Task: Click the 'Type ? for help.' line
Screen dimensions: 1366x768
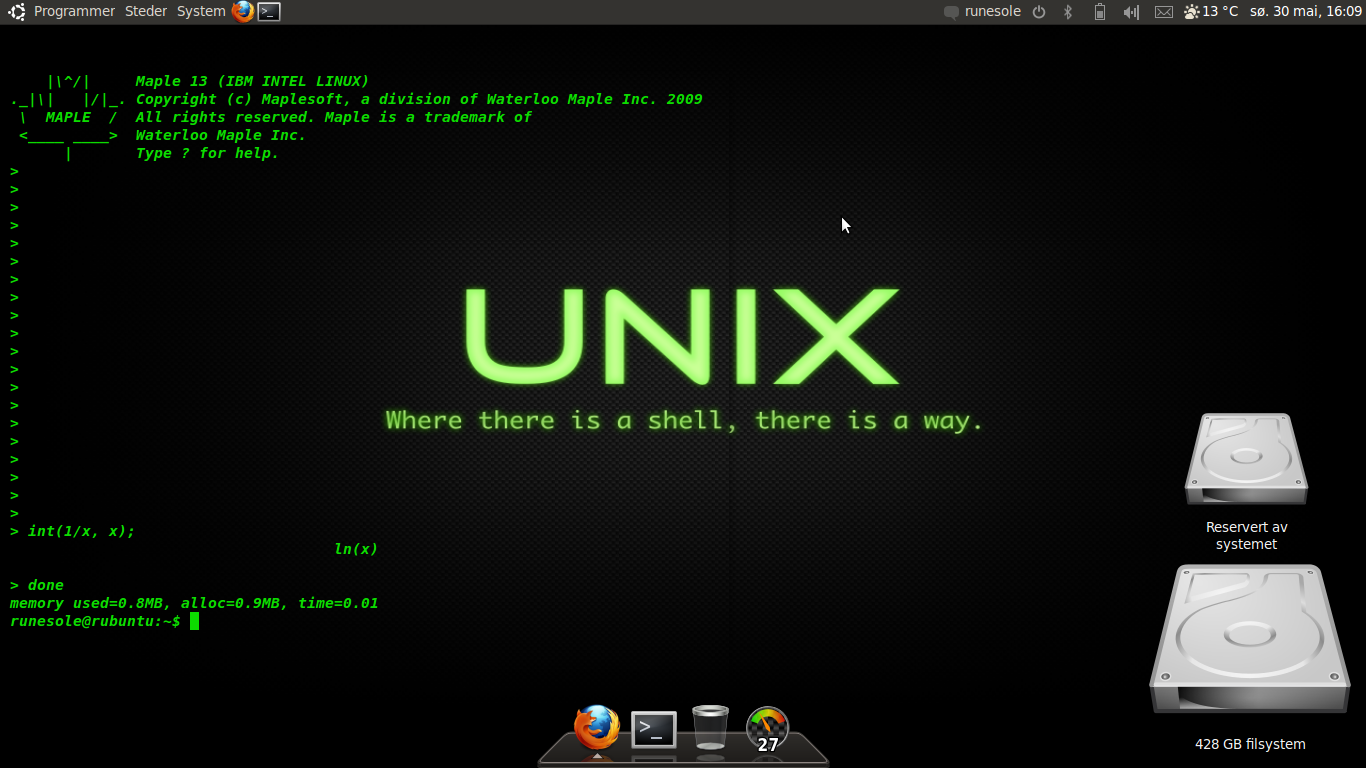Action: pos(207,153)
